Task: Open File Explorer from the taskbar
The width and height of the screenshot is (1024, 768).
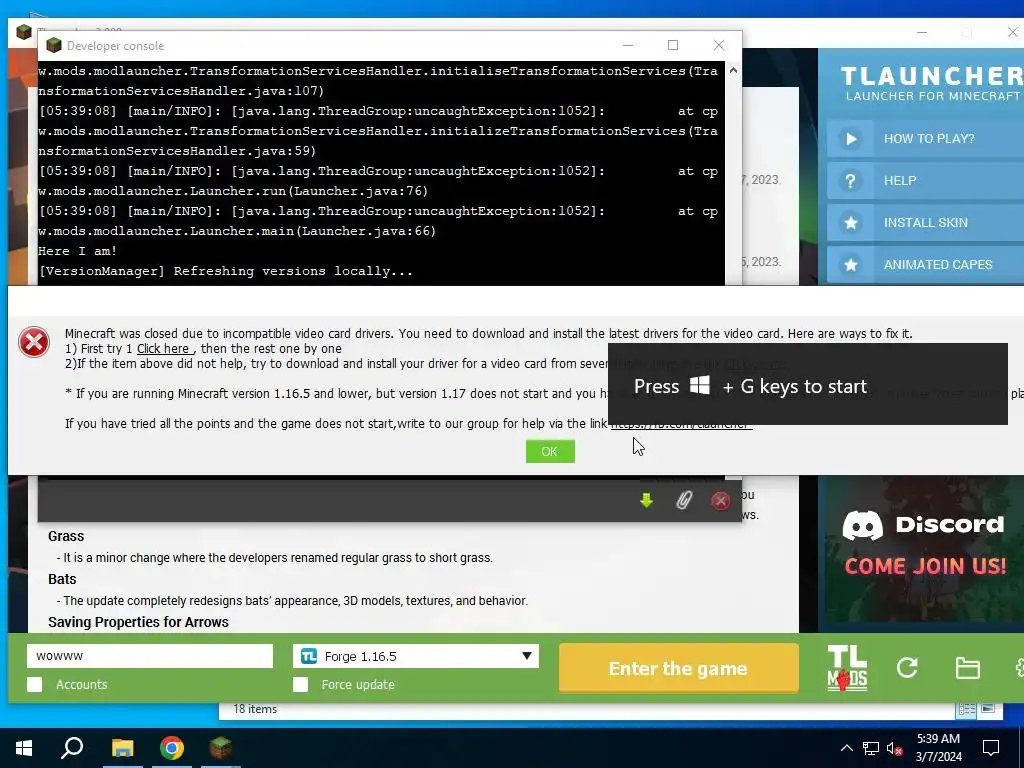Action: 122,748
